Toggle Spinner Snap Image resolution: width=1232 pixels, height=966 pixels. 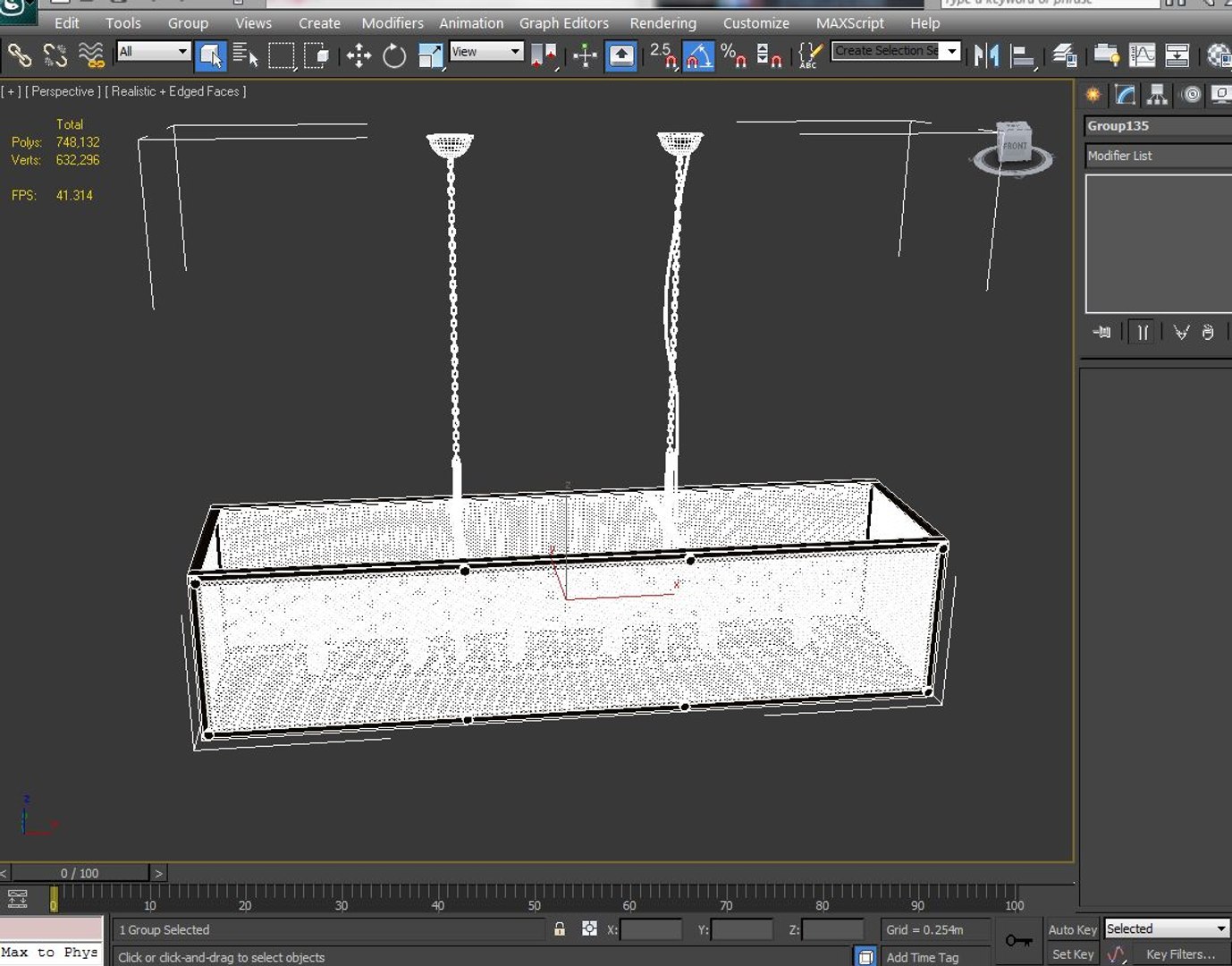point(769,55)
